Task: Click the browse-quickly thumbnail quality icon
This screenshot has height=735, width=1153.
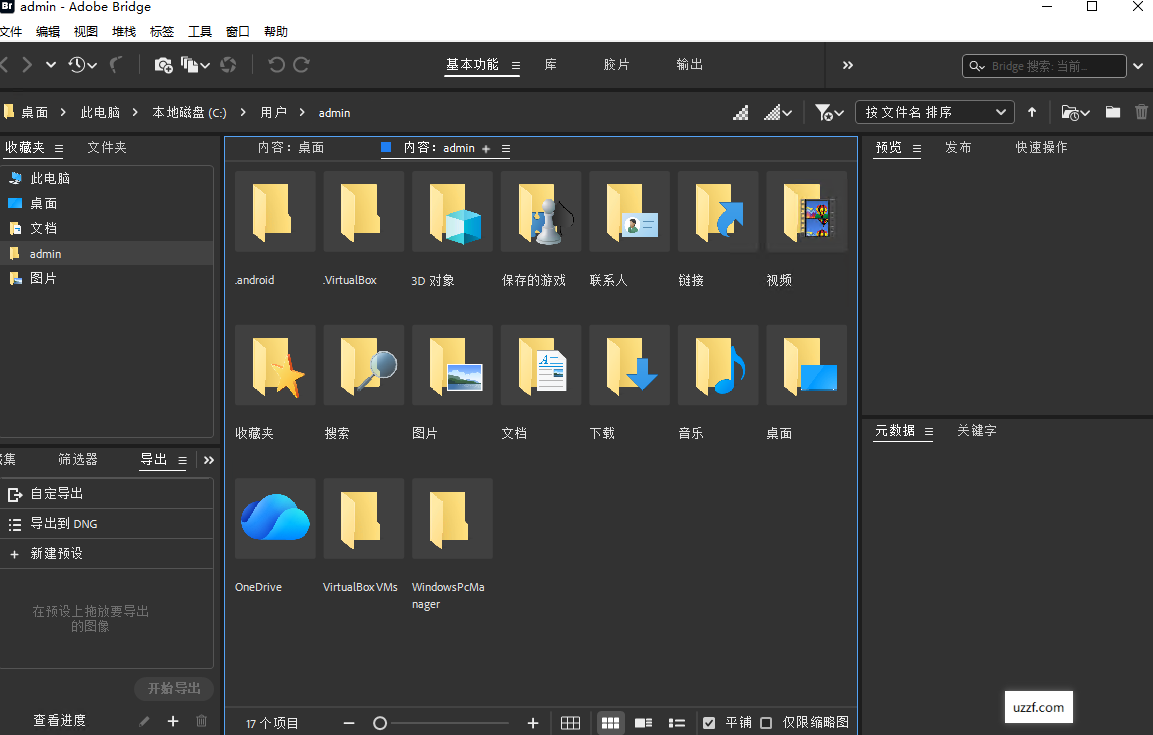Action: [x=740, y=112]
